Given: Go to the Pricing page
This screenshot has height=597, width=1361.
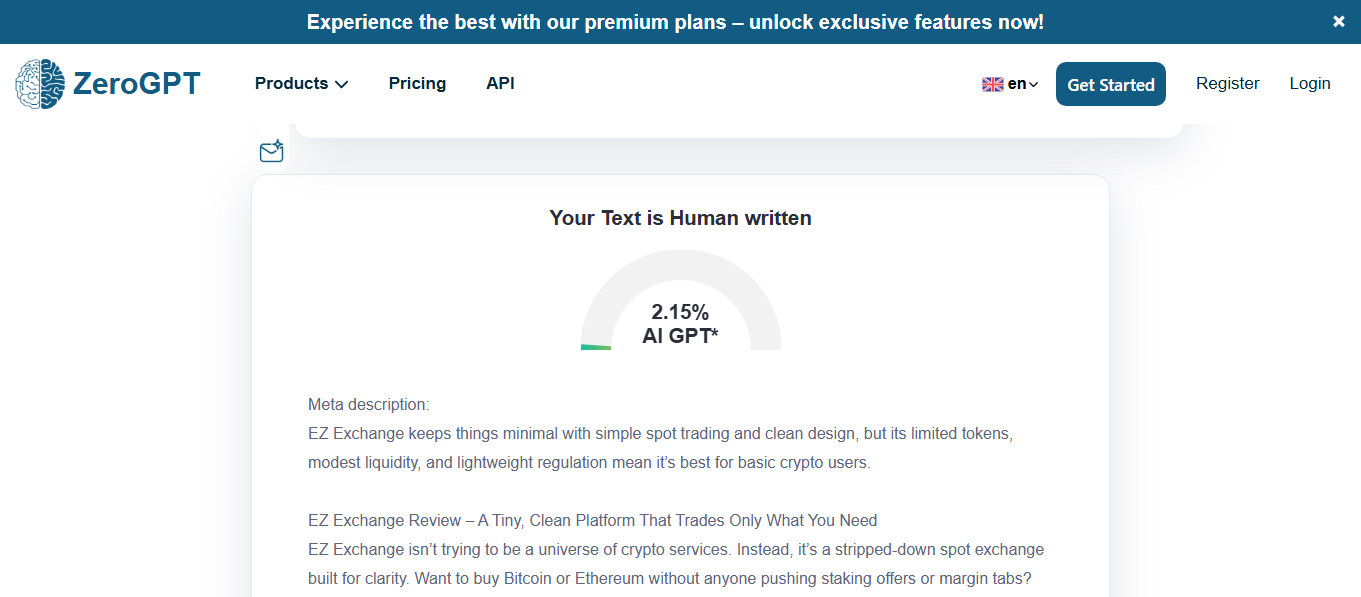Looking at the screenshot, I should point(417,84).
